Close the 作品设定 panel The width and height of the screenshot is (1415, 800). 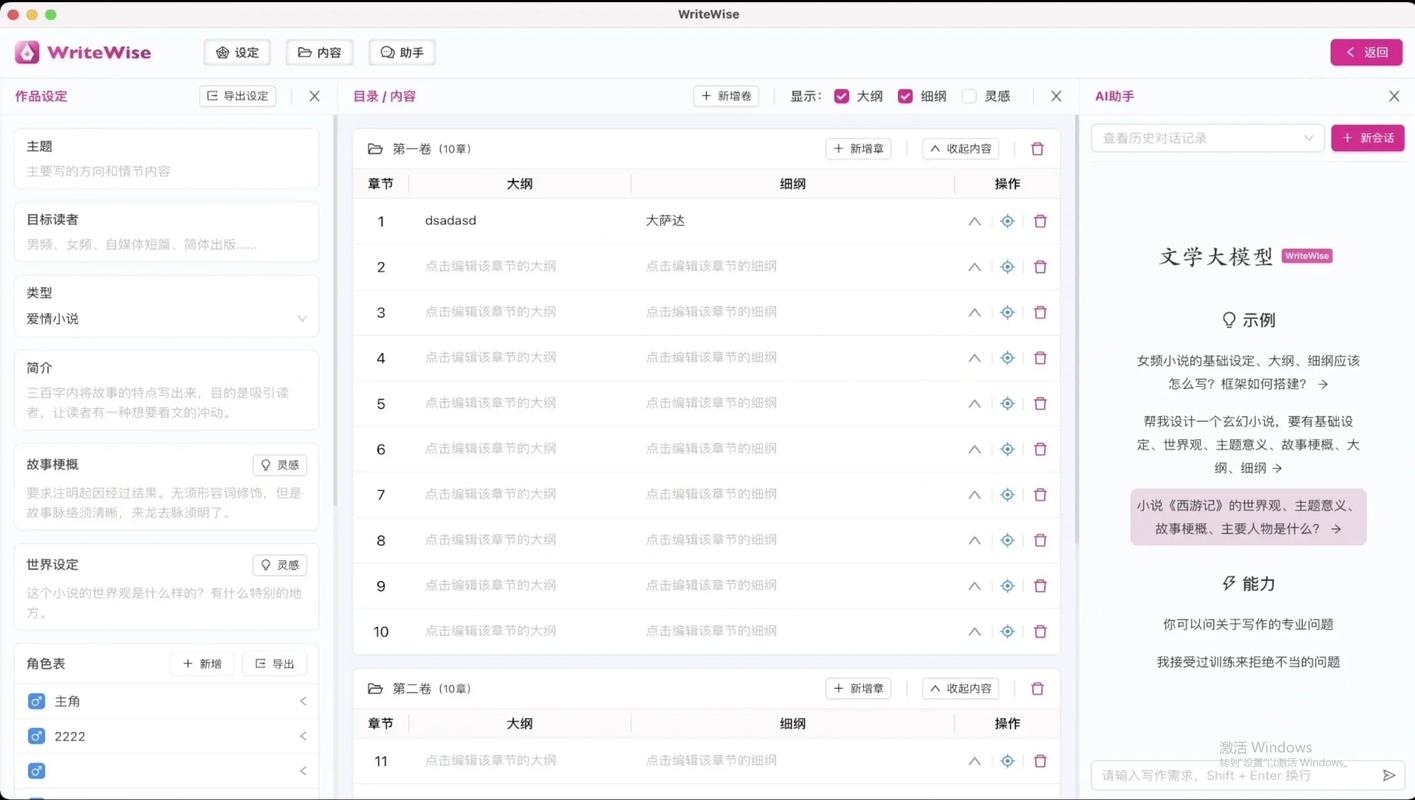tap(314, 96)
